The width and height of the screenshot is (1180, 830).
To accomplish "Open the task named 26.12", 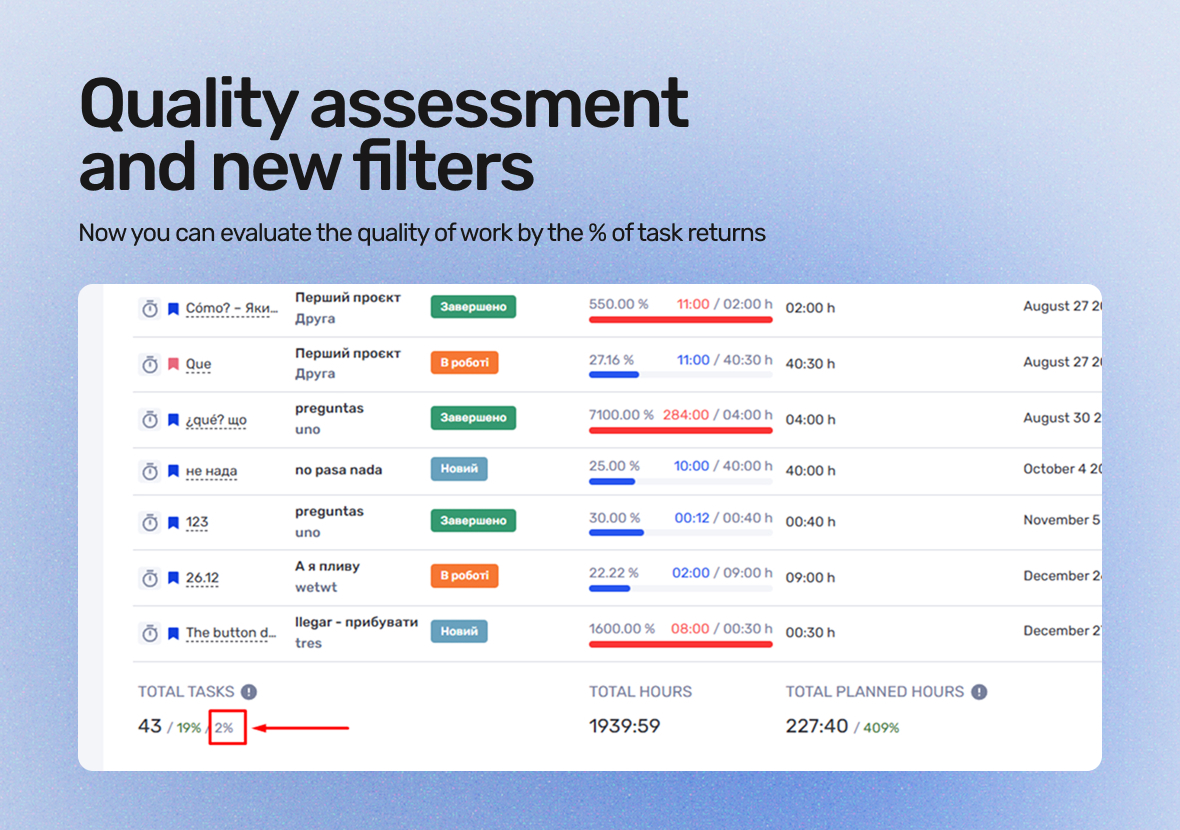I will pyautogui.click(x=202, y=578).
